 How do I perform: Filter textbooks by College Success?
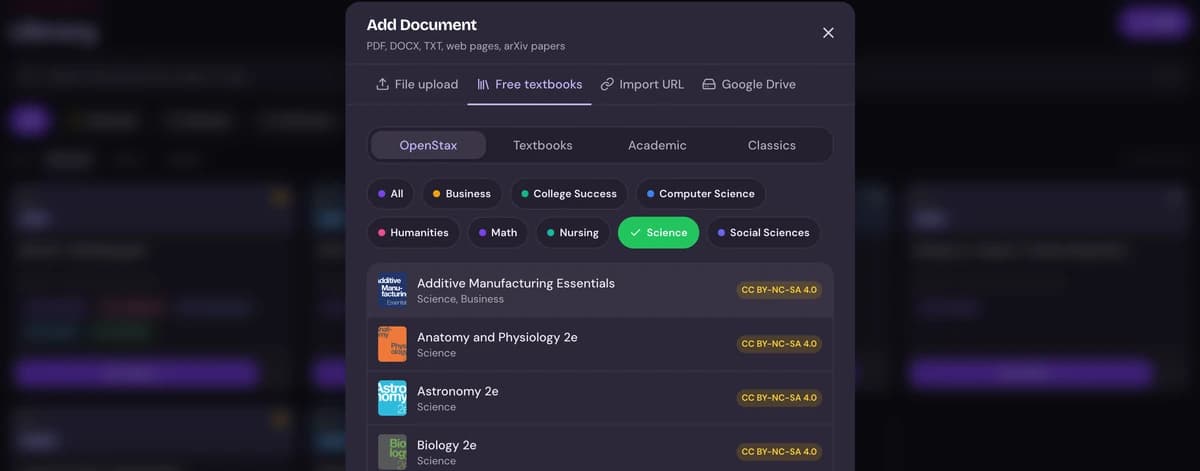[569, 194]
